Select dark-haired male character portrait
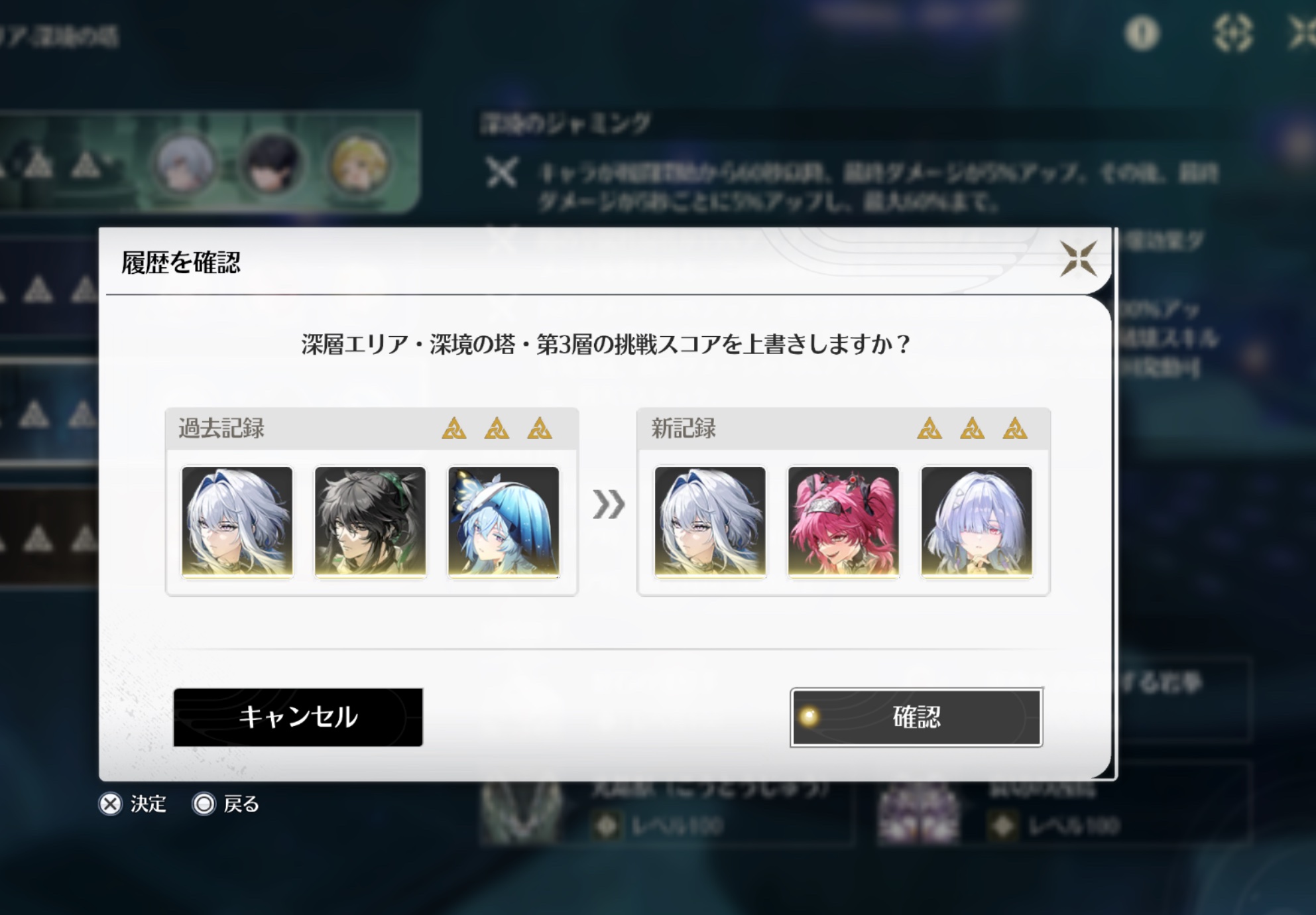The image size is (1316, 915). tap(371, 522)
